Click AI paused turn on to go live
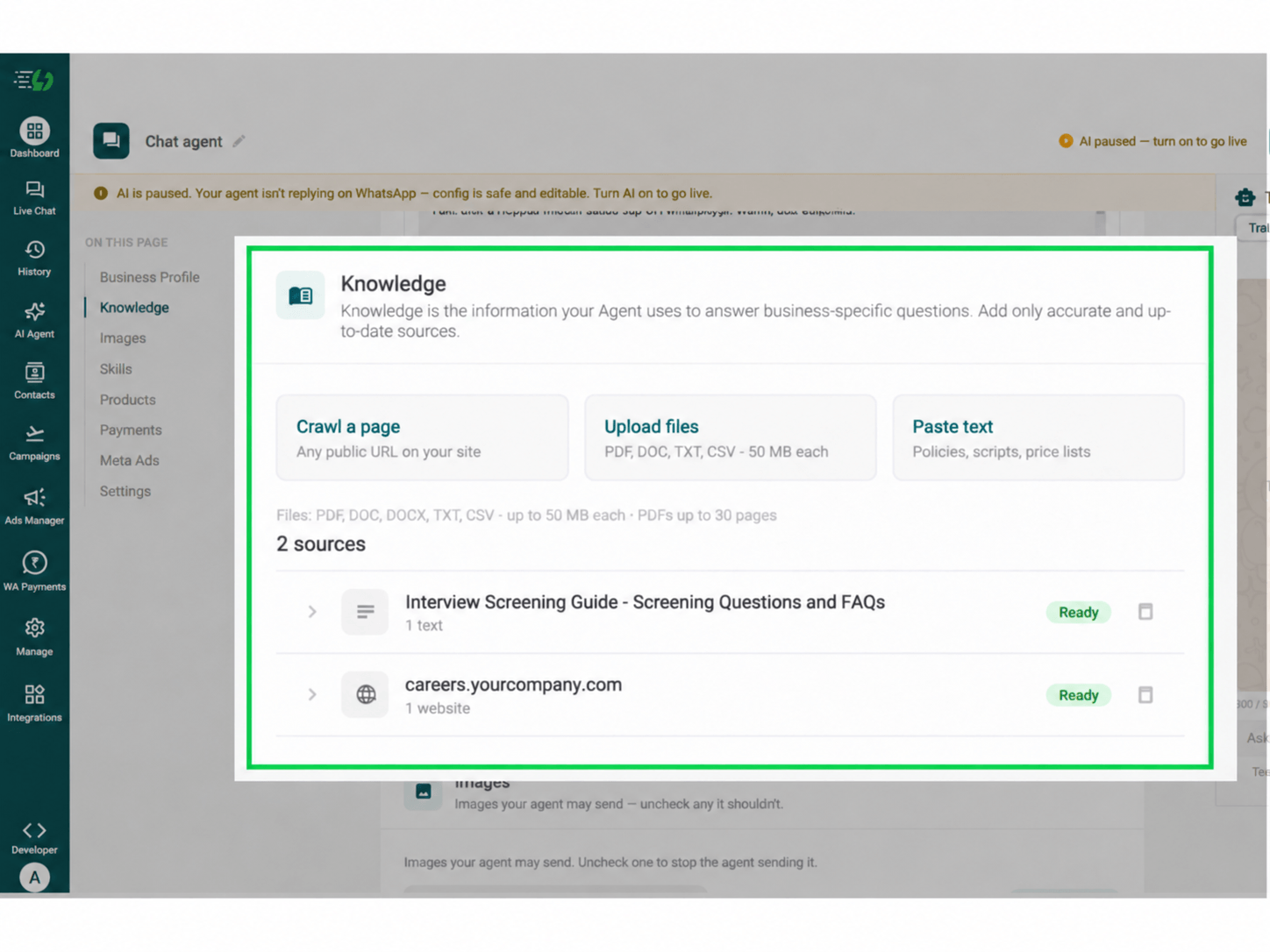The image size is (1270, 952). pyautogui.click(x=1152, y=141)
